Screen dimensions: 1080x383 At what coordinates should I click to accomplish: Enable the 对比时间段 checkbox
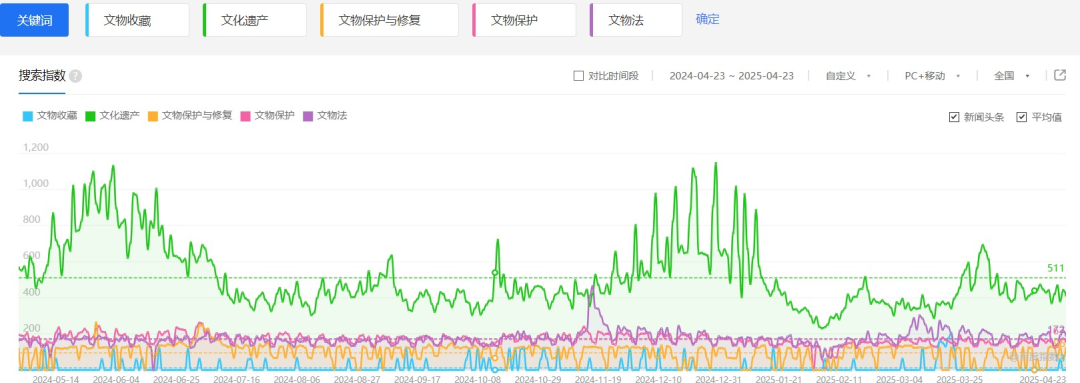579,76
